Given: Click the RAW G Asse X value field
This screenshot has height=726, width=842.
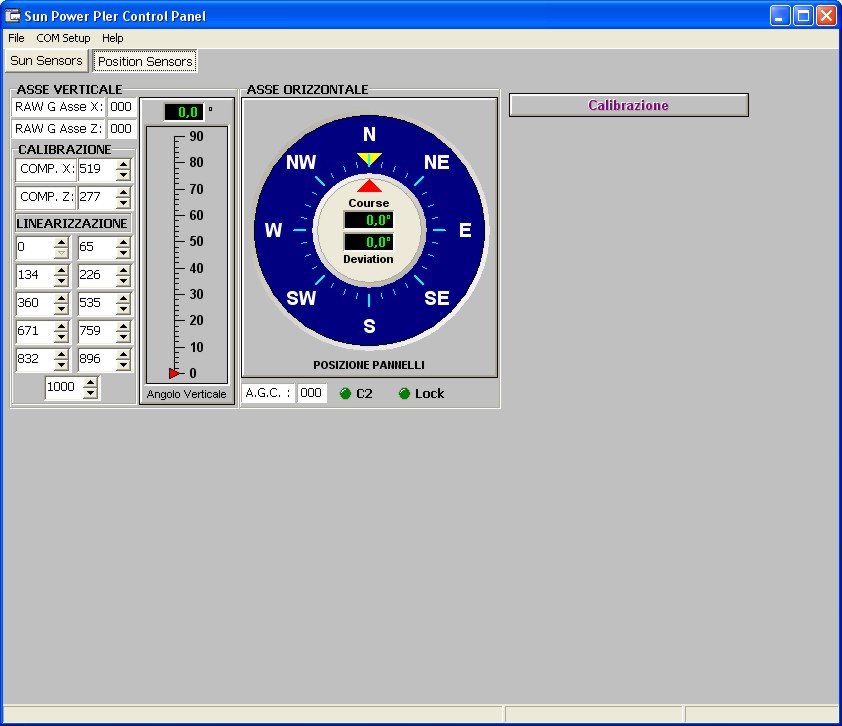Looking at the screenshot, I should pos(121,107).
